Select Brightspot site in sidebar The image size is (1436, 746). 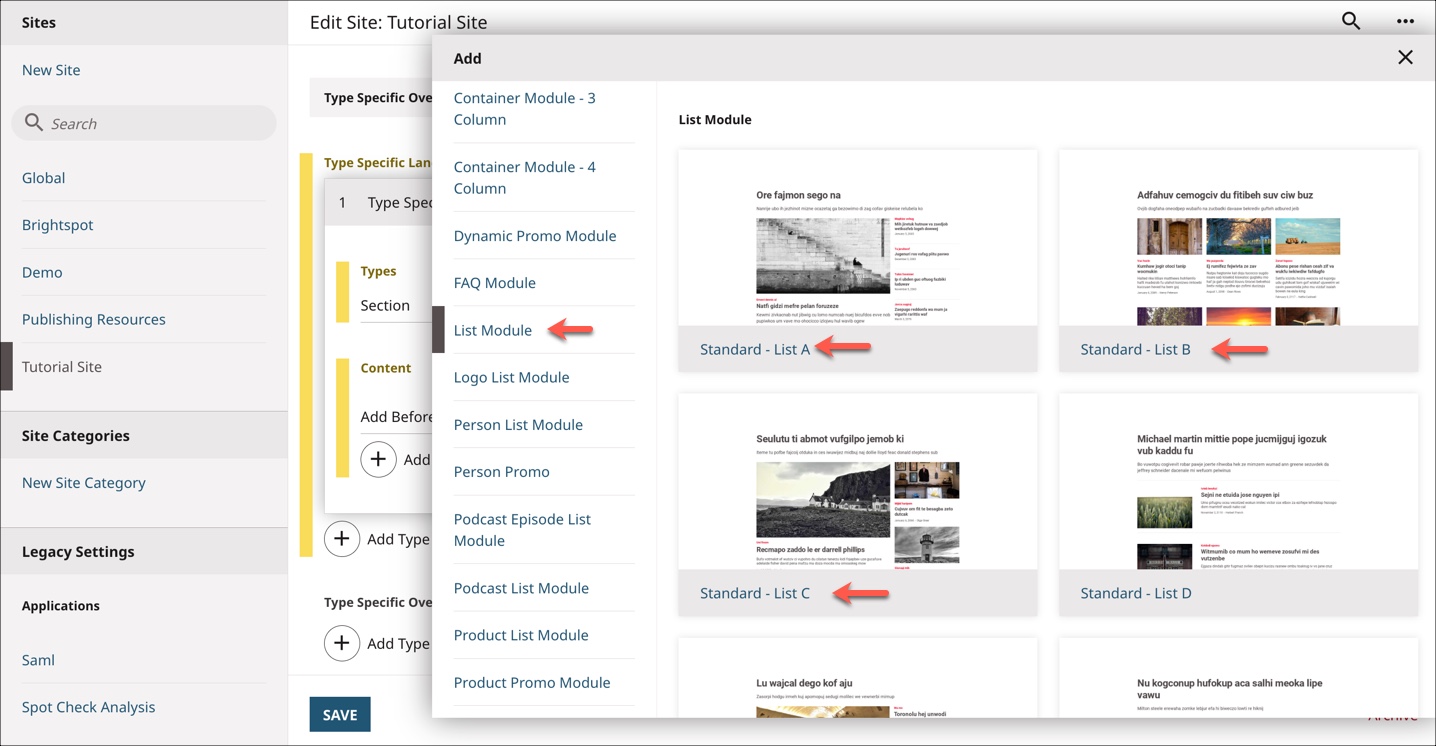(57, 225)
